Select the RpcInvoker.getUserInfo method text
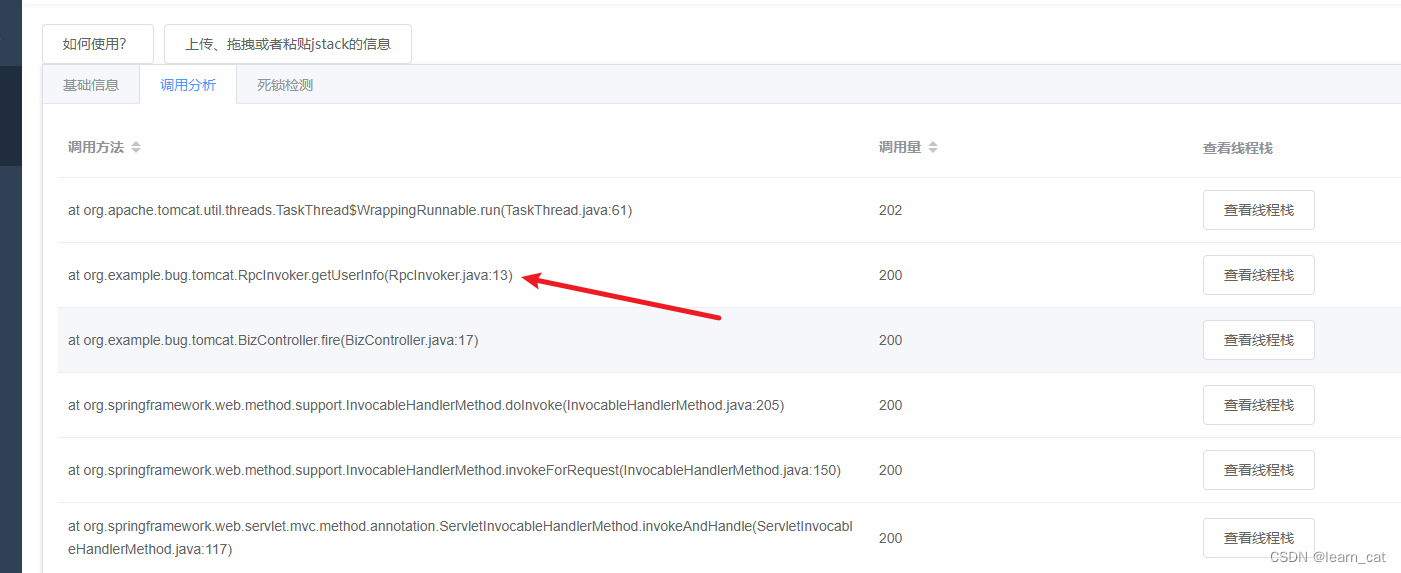 [x=290, y=275]
